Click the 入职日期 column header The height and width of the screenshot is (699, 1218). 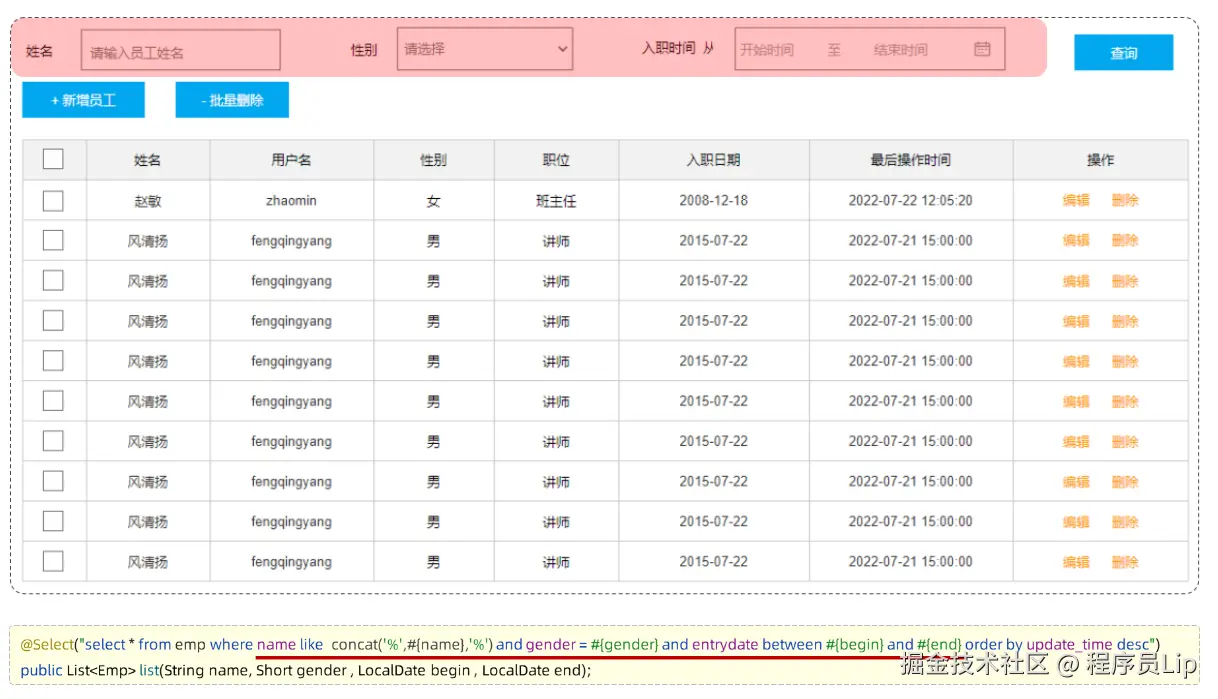tap(713, 159)
